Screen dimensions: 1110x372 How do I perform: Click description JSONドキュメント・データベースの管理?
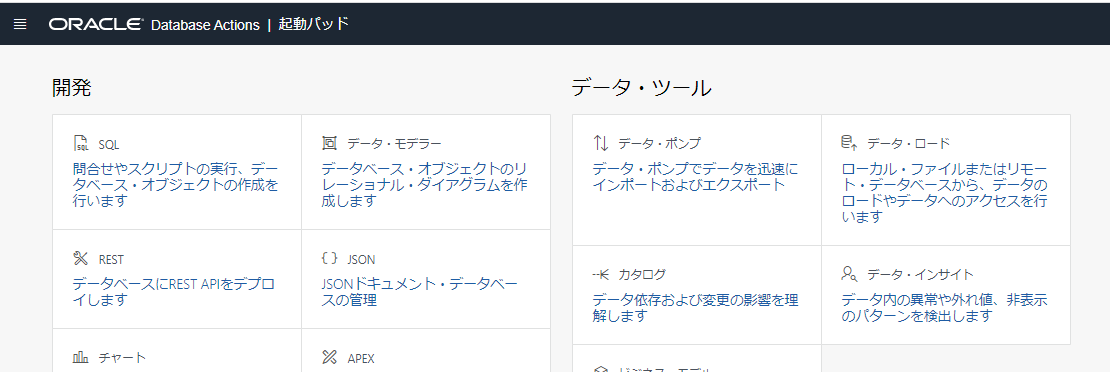tap(419, 292)
